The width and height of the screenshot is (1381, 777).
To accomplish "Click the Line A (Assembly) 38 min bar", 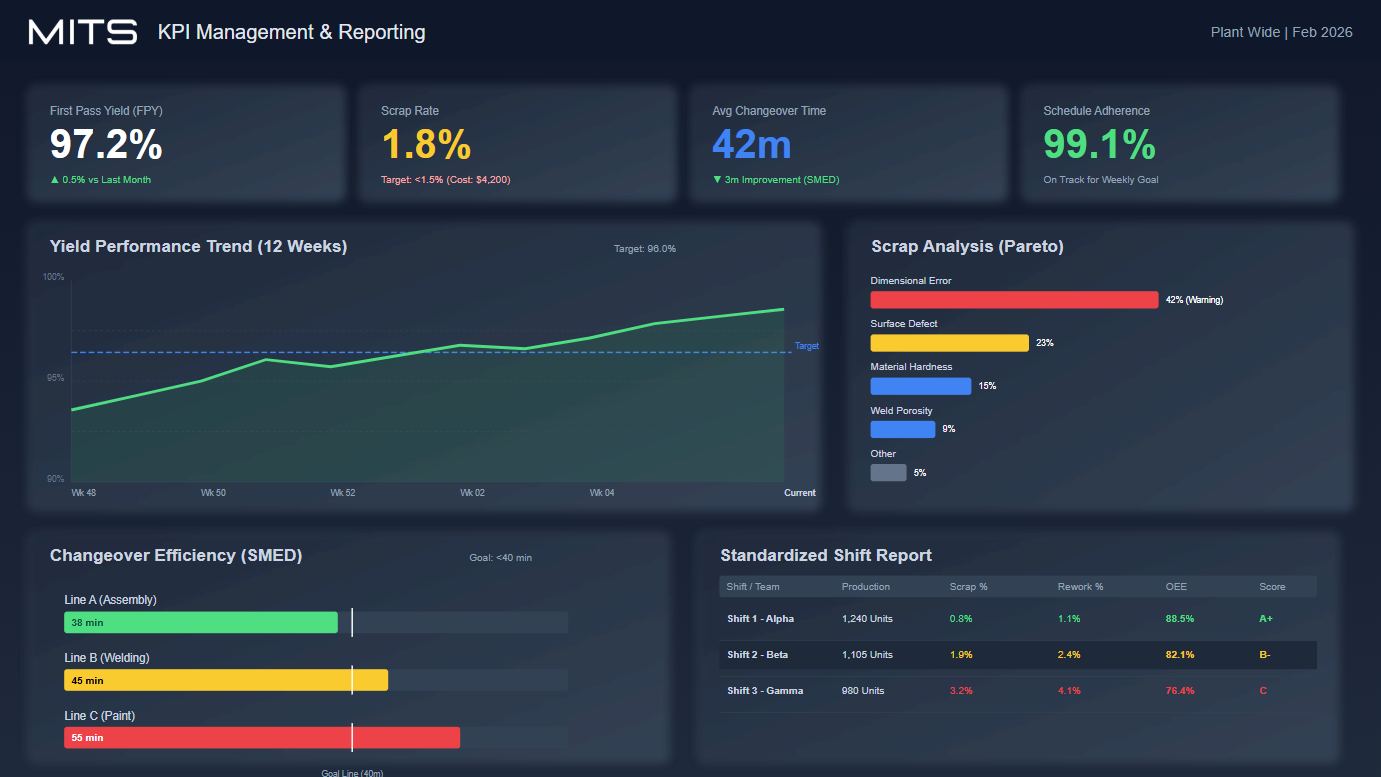I will (201, 622).
